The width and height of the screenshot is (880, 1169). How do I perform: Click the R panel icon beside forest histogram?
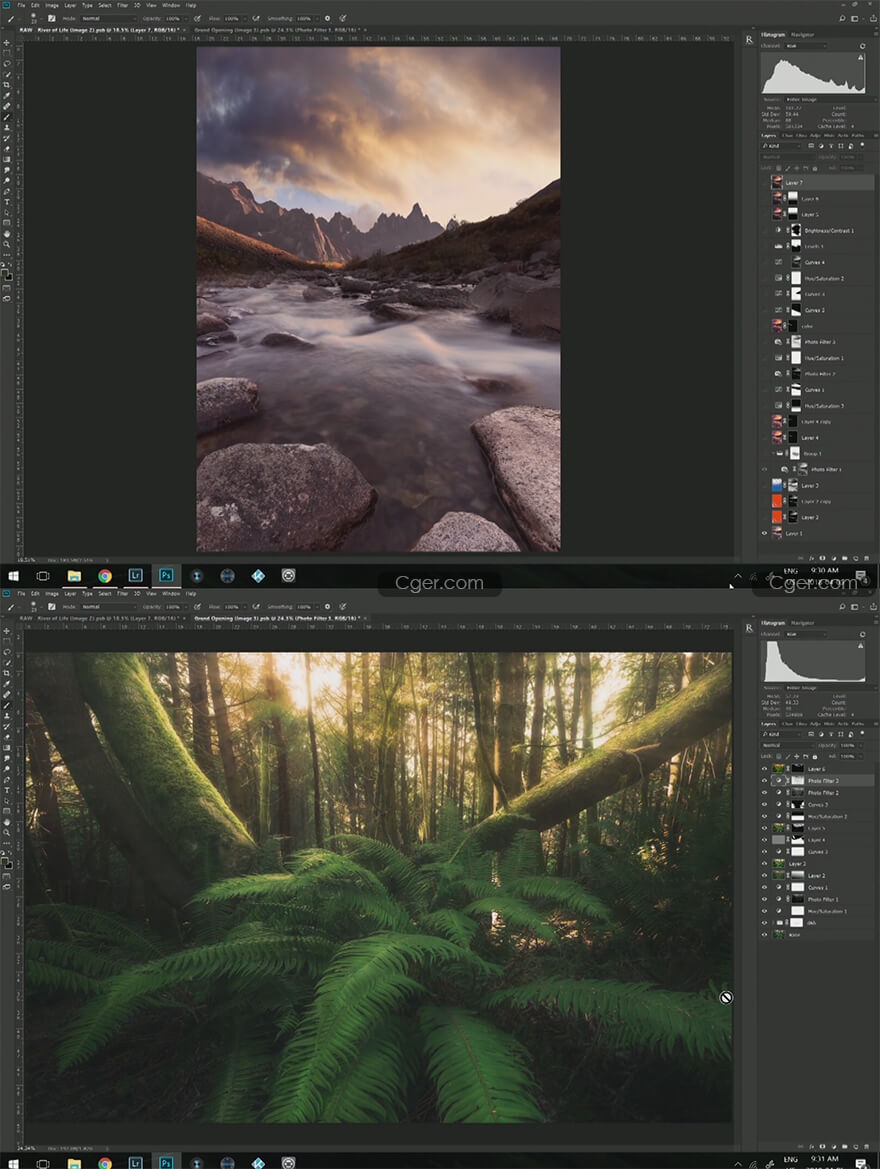click(749, 628)
